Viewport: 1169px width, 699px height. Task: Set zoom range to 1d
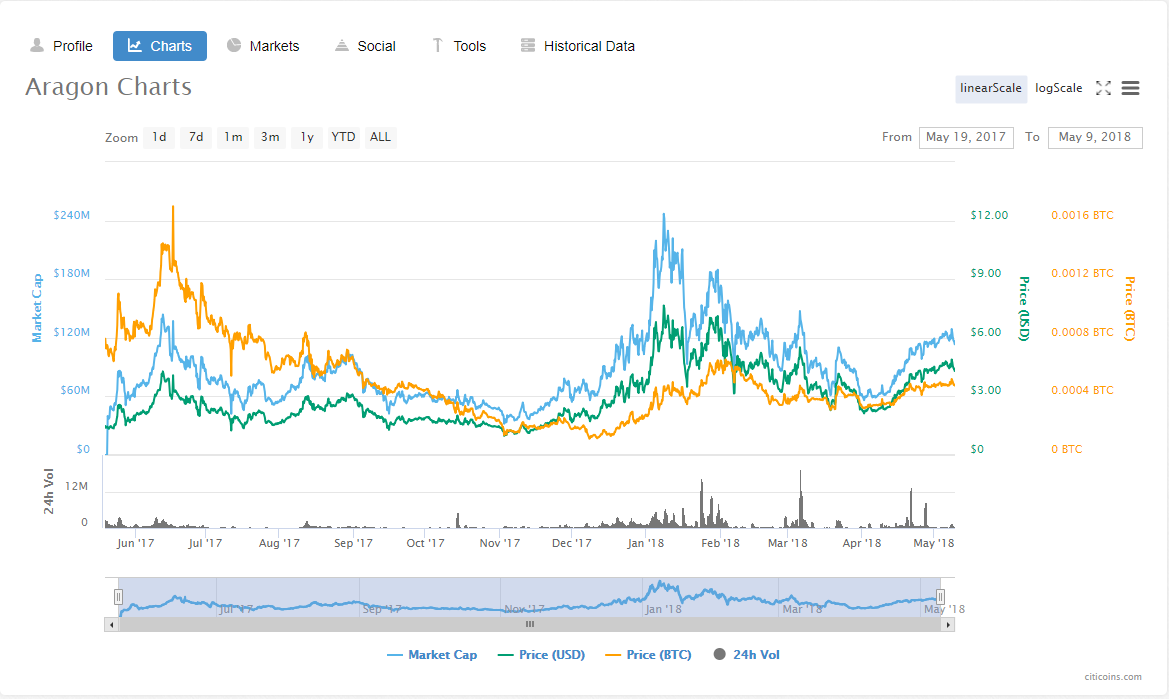pos(159,137)
